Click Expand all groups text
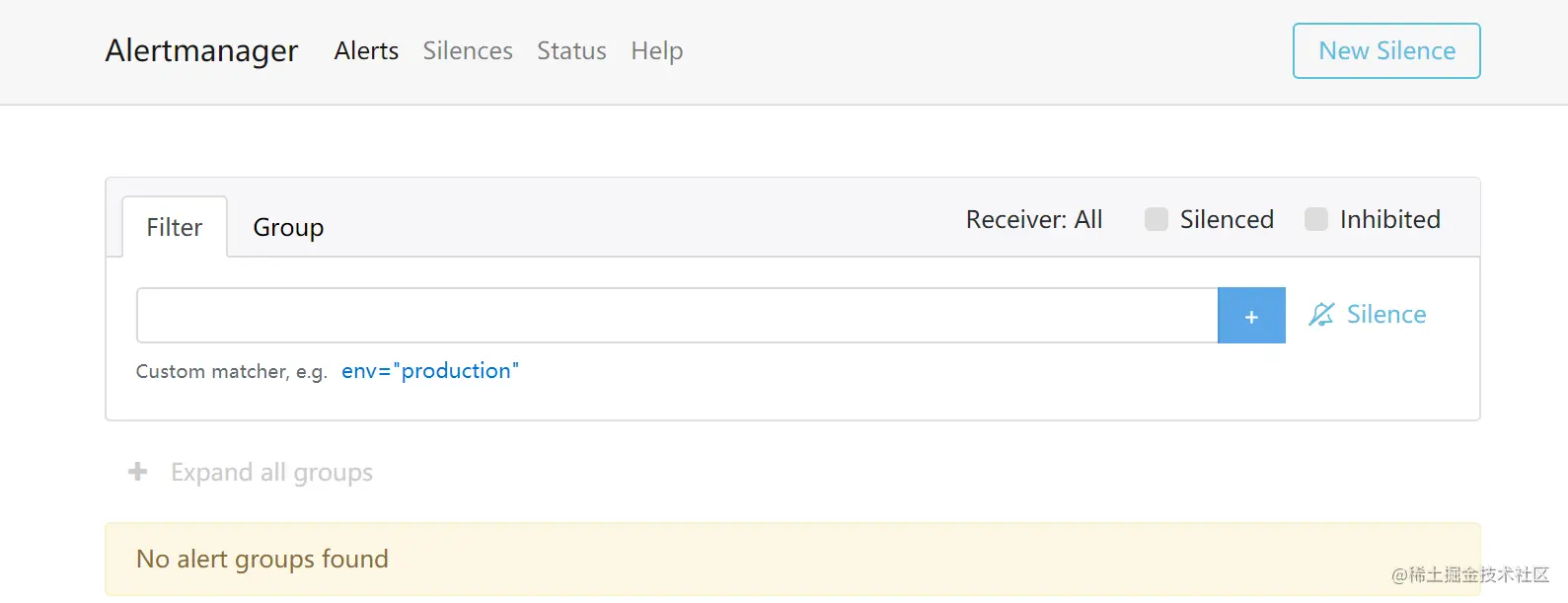This screenshot has height=603, width=1568. 271,473
